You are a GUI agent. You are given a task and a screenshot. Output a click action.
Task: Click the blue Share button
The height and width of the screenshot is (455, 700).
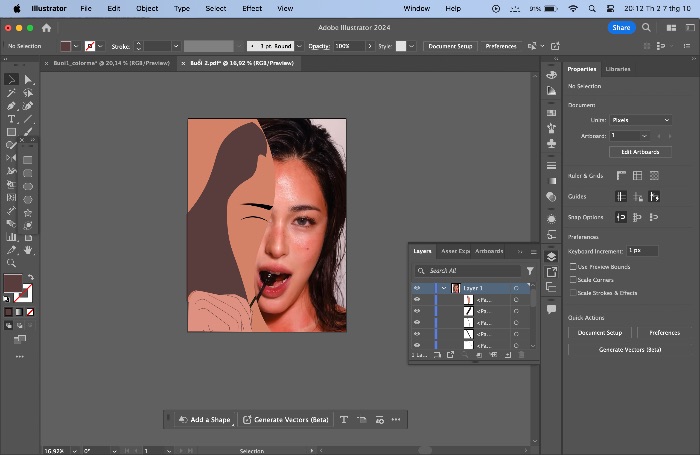[621, 28]
